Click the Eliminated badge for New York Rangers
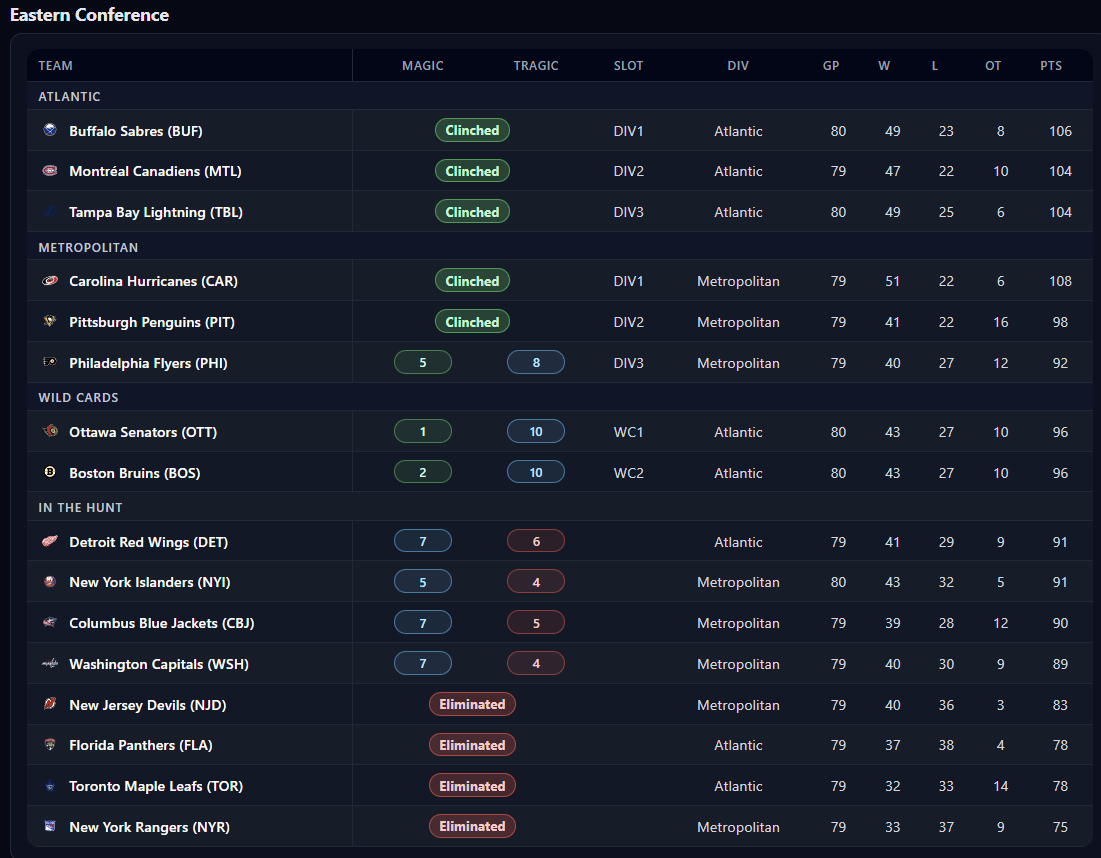 (x=473, y=826)
